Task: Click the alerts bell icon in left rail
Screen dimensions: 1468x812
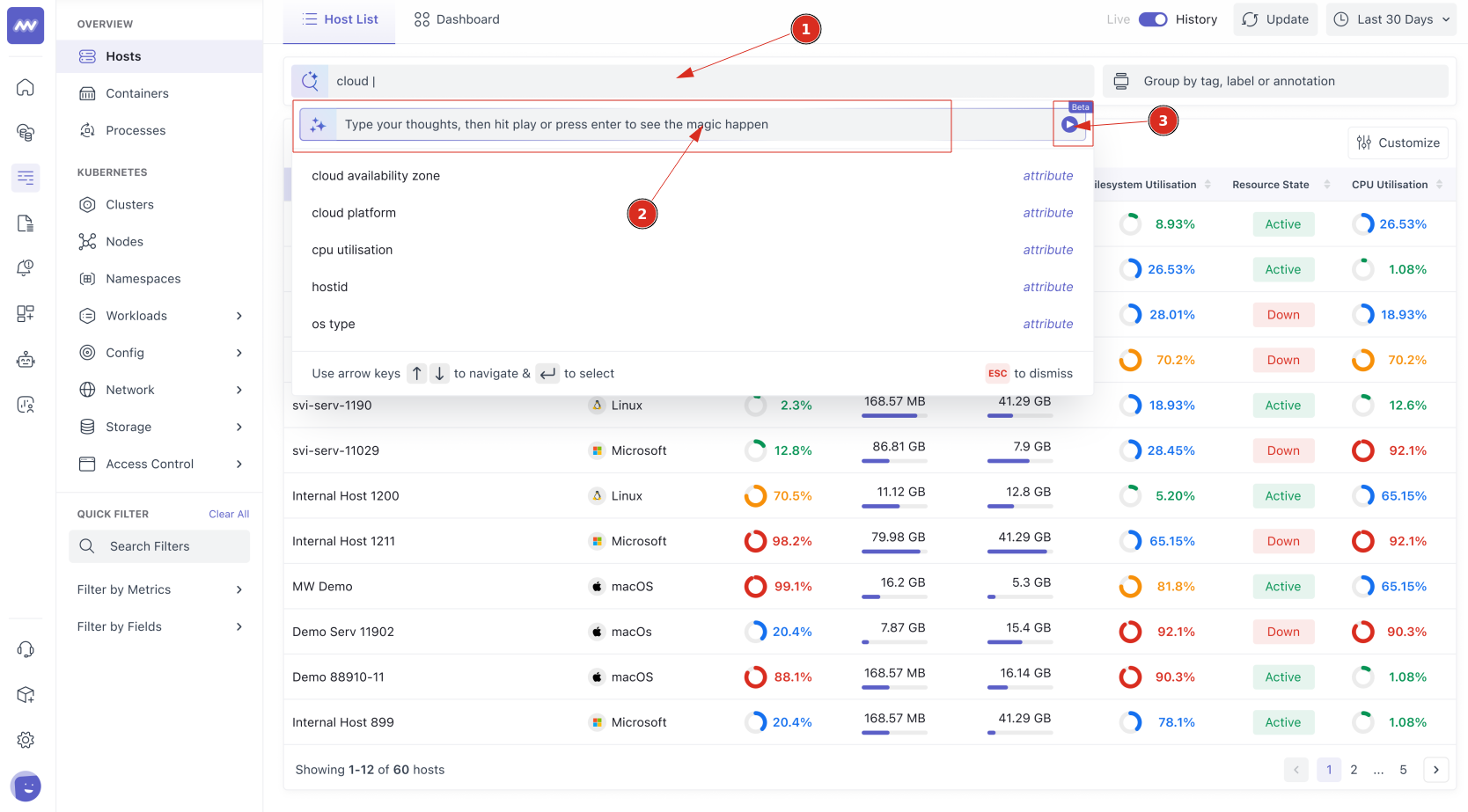Action: pos(26,268)
